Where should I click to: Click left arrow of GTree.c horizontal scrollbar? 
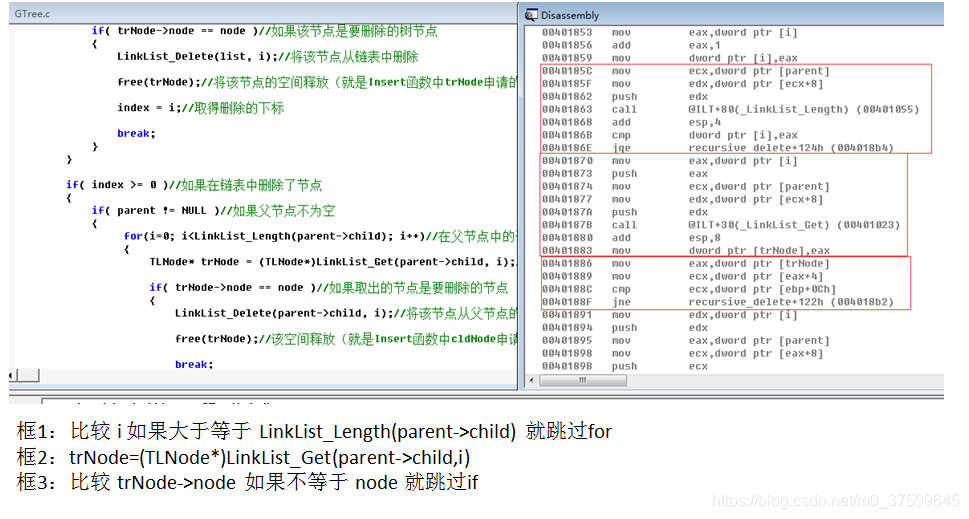click(12, 375)
